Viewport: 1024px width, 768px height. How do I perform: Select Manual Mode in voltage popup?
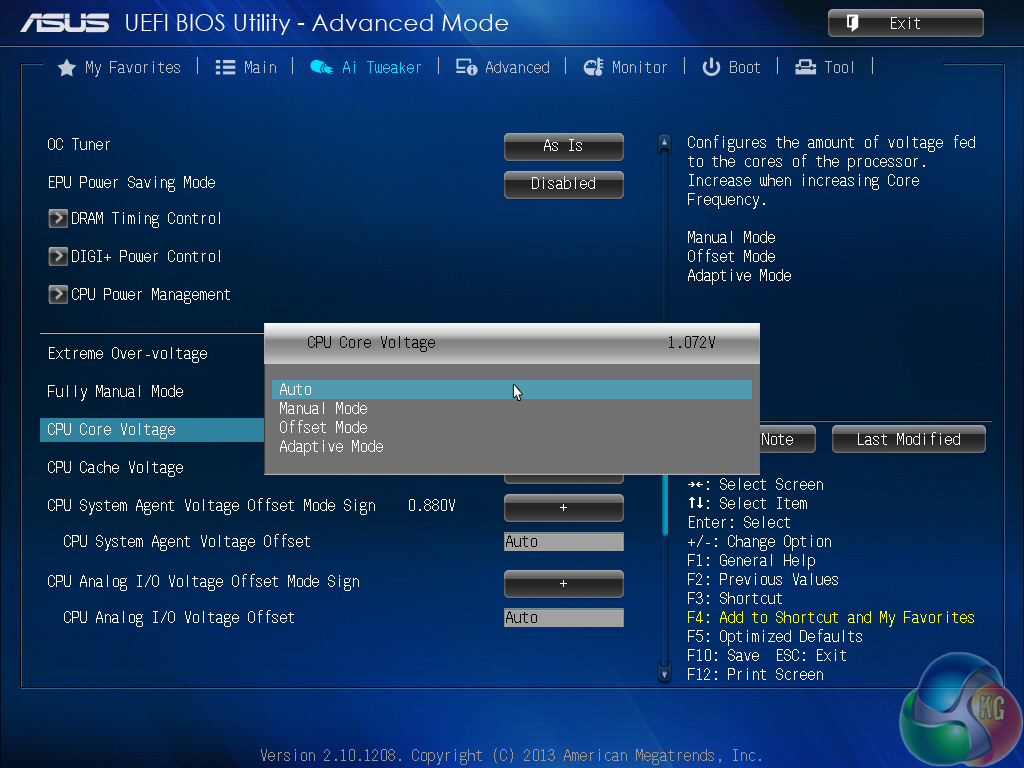click(512, 408)
